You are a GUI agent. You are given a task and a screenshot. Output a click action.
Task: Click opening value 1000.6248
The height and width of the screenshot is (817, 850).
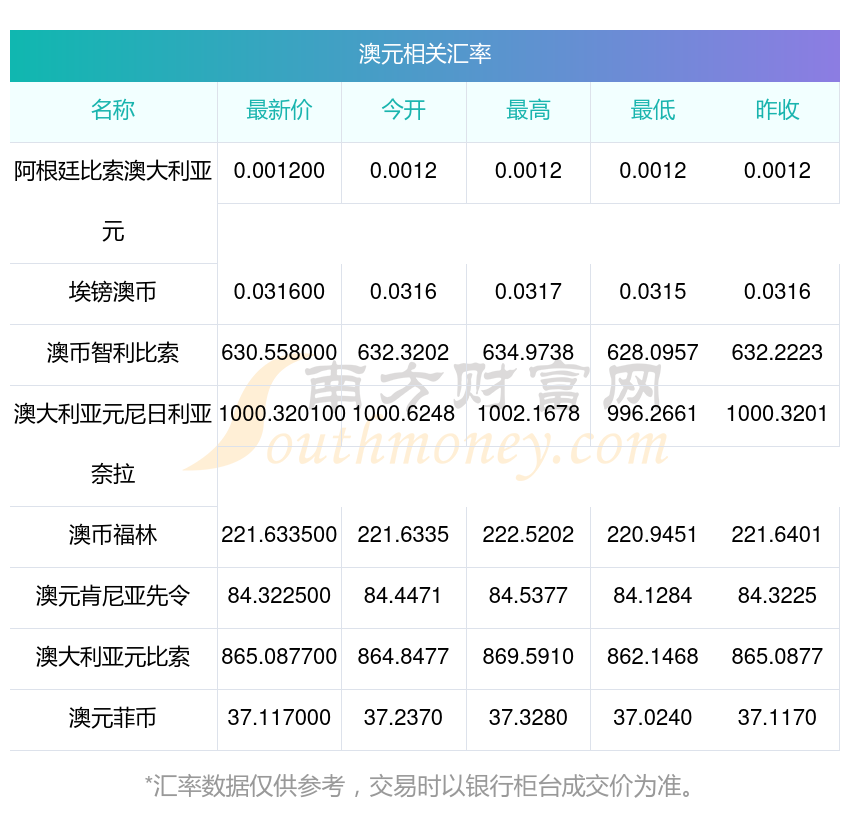tap(403, 414)
